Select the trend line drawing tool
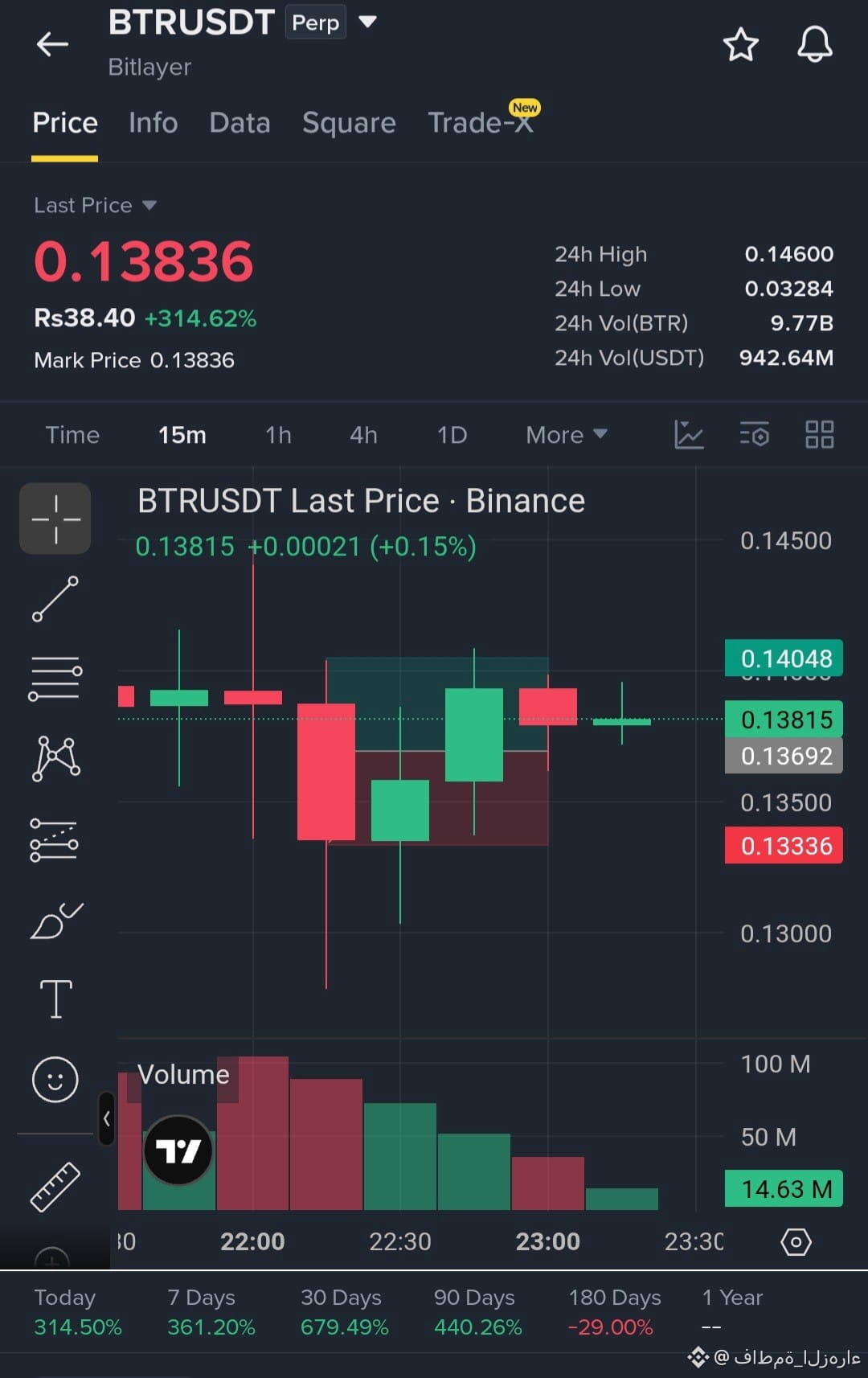 (x=55, y=599)
